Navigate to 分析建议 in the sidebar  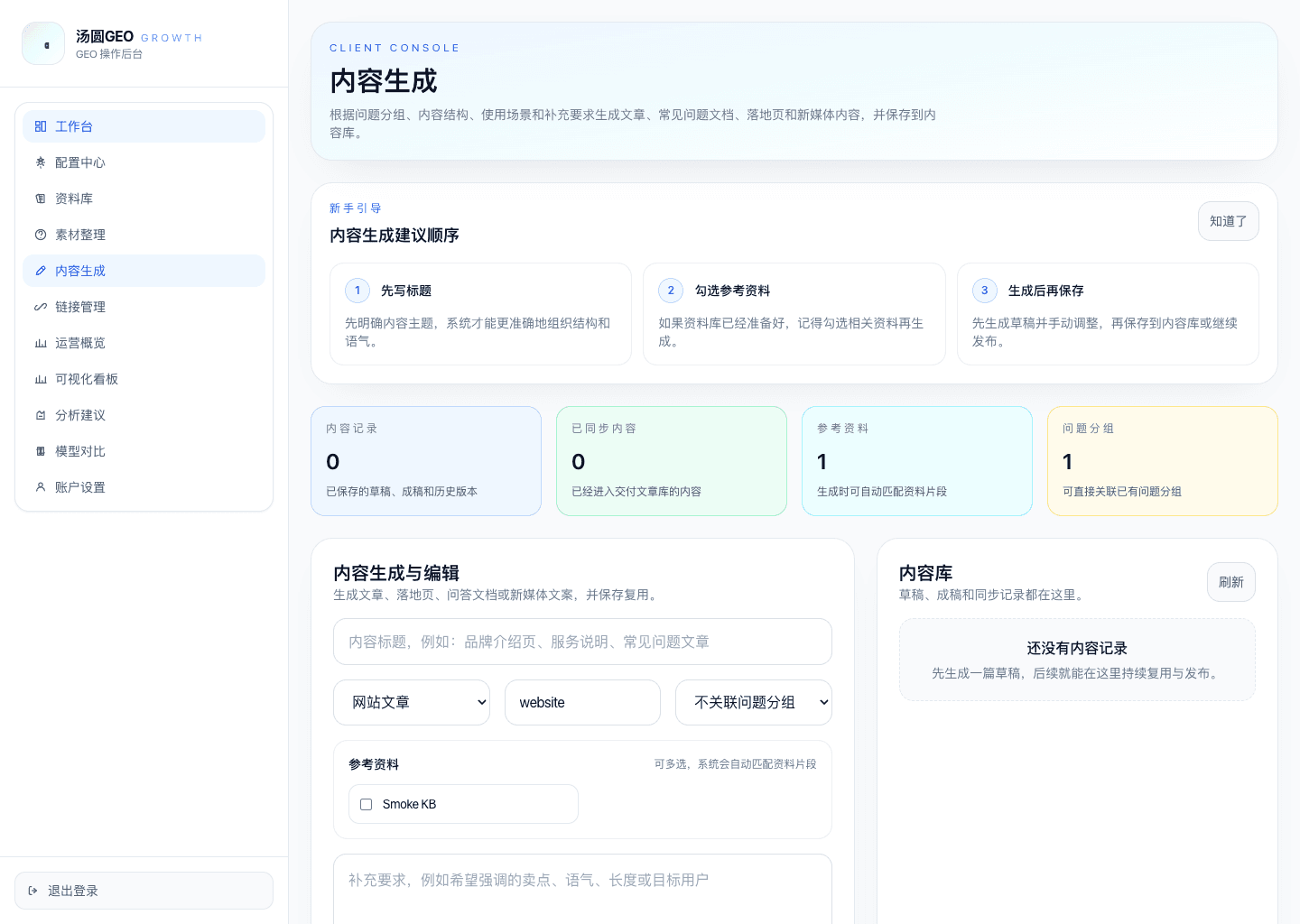[79, 415]
